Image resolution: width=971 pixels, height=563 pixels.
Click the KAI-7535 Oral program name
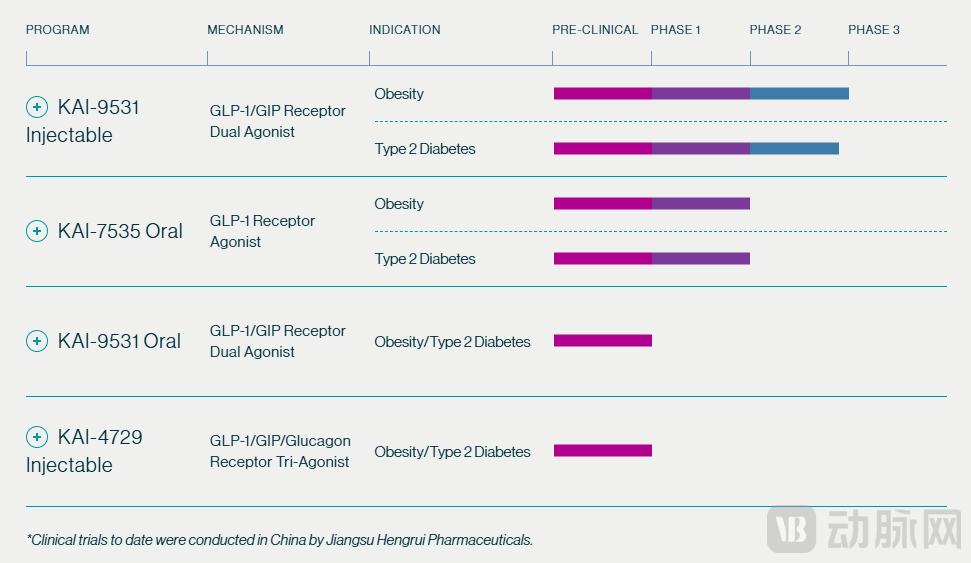tap(120, 231)
